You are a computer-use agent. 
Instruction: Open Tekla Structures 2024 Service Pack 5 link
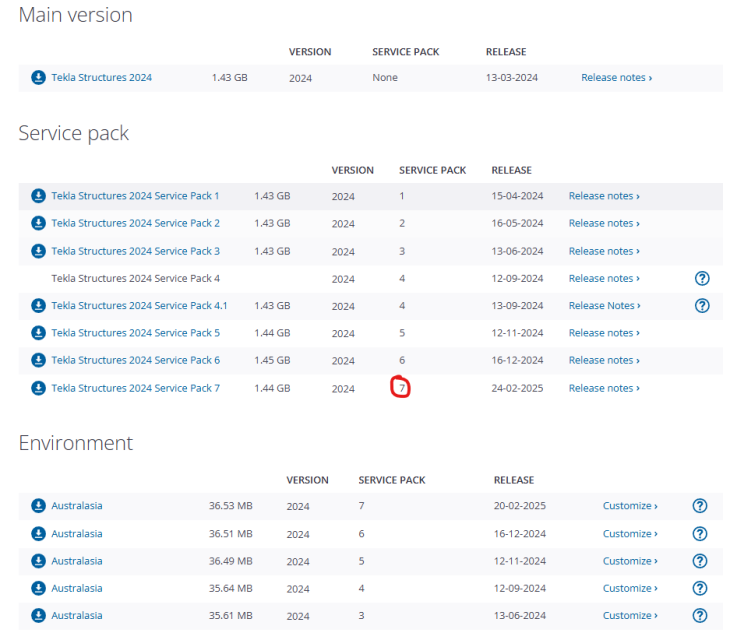click(135, 333)
